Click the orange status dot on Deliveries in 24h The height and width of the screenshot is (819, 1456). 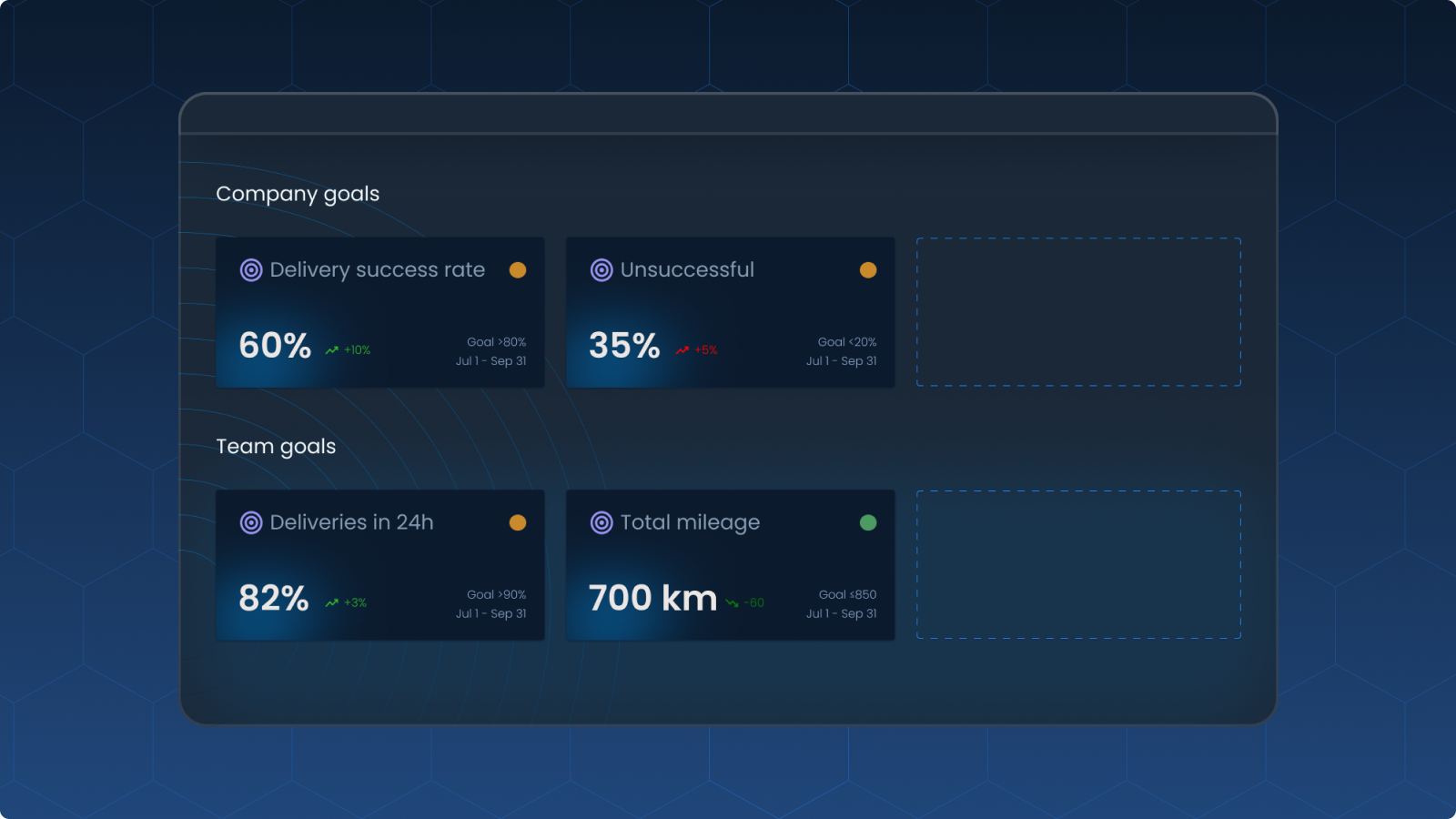[x=518, y=522]
